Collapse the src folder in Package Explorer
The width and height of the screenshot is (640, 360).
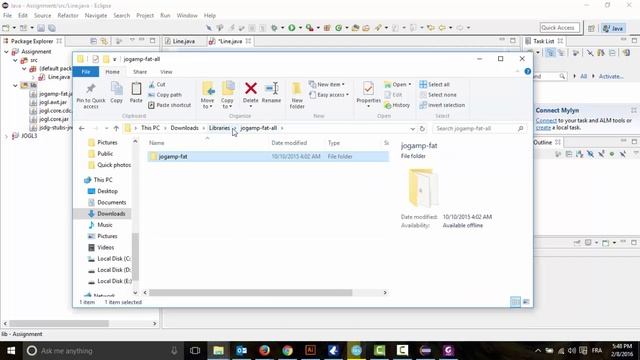click(x=16, y=60)
